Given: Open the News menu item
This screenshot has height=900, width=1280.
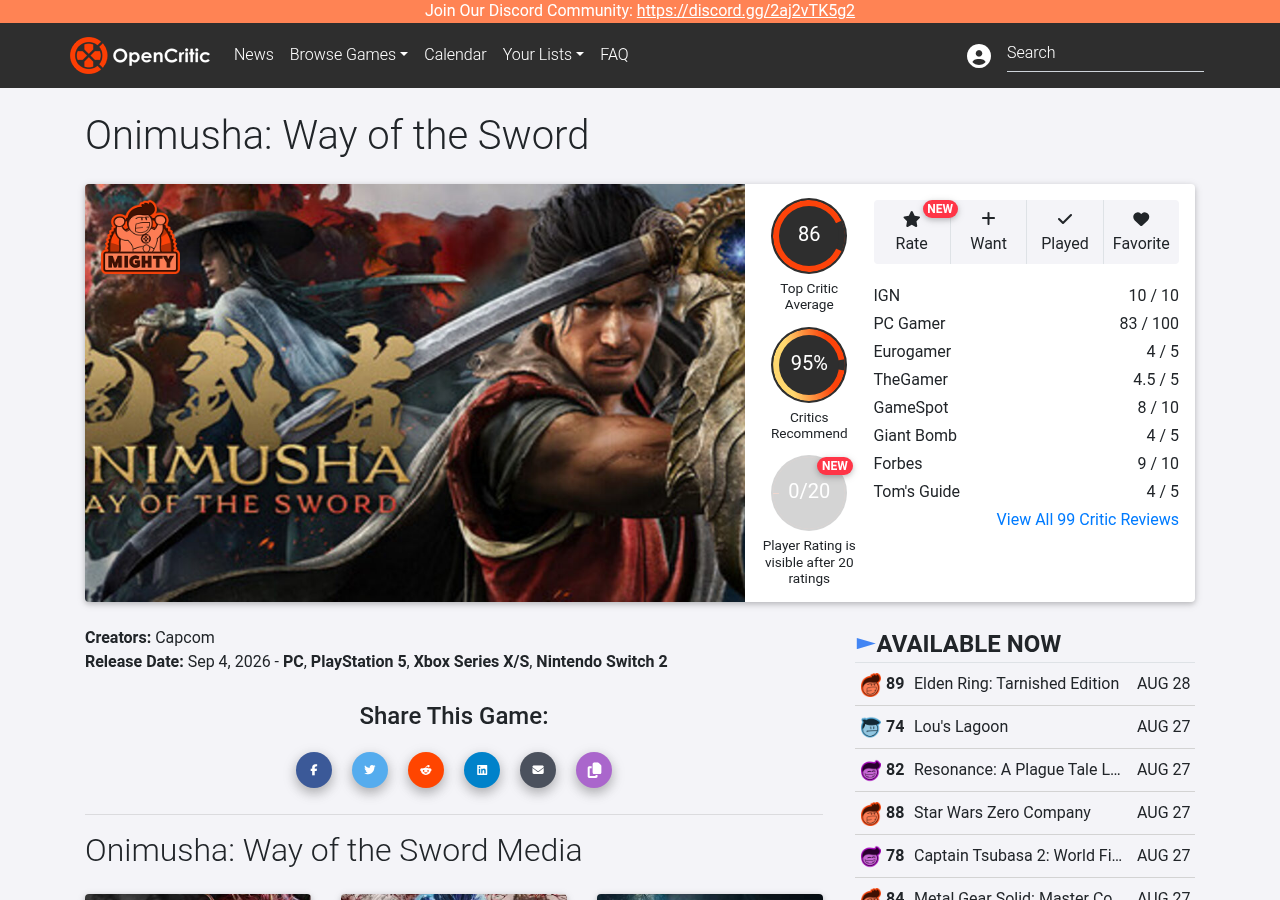Looking at the screenshot, I should [254, 55].
